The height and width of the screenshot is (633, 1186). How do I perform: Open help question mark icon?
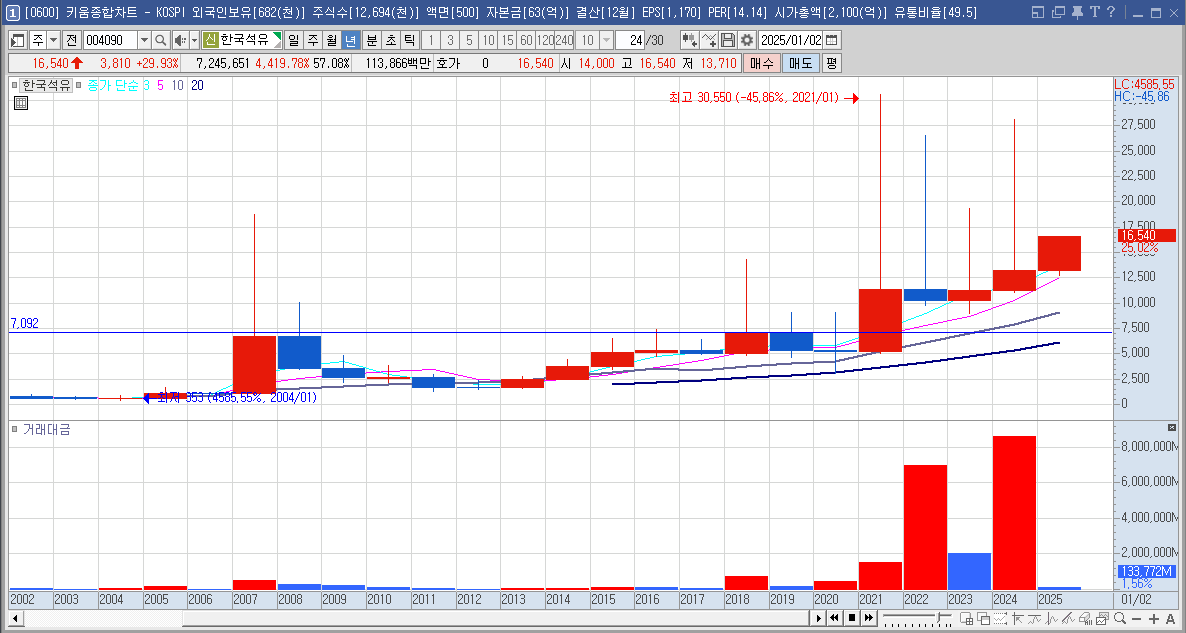click(x=1110, y=12)
